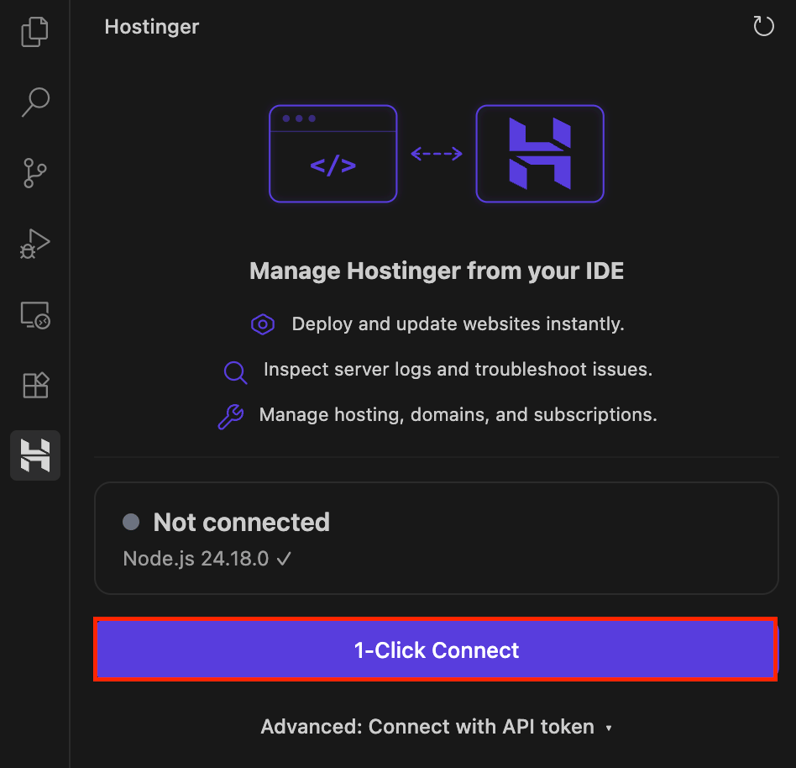
Task: Click the Not connected status heading
Action: [242, 522]
